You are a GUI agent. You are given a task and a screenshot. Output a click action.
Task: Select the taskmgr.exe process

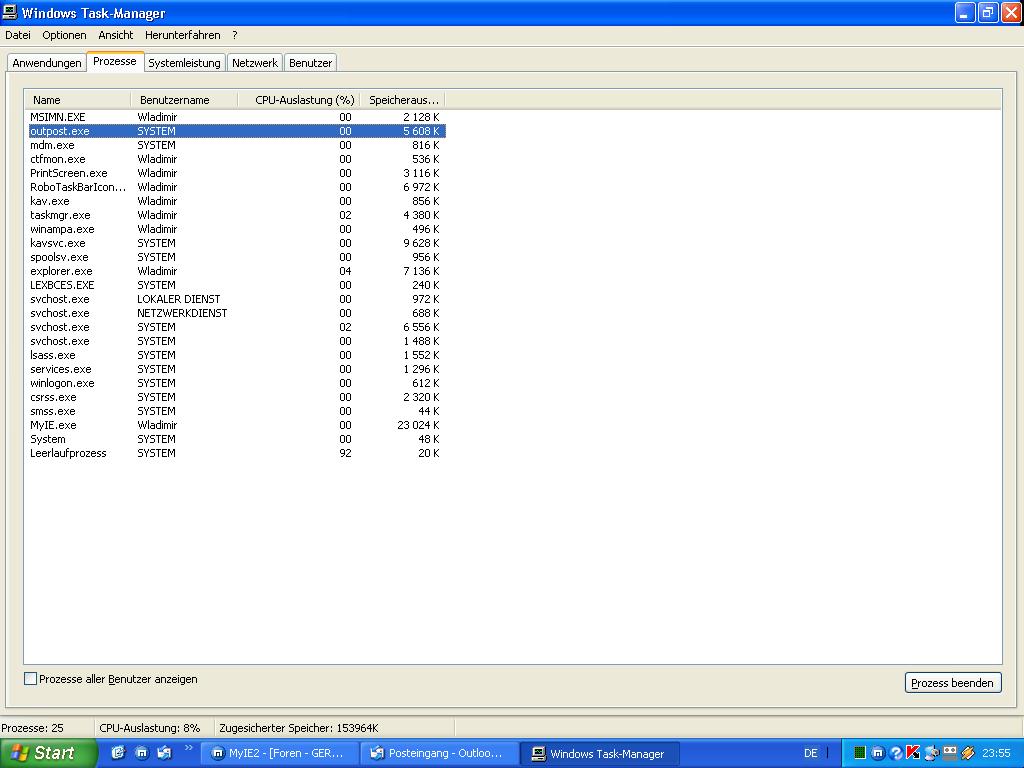click(236, 215)
